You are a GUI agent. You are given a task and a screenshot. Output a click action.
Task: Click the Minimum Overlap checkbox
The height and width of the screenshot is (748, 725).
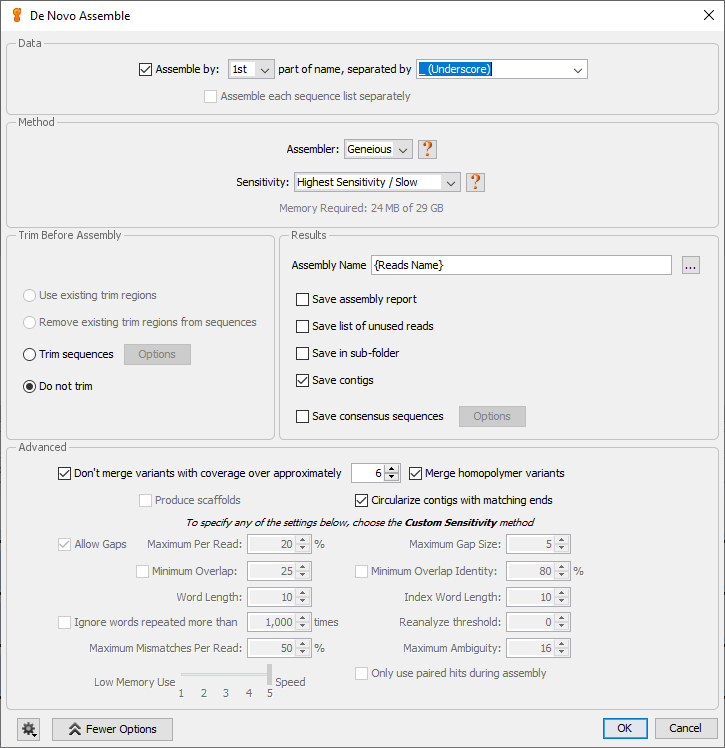142,571
